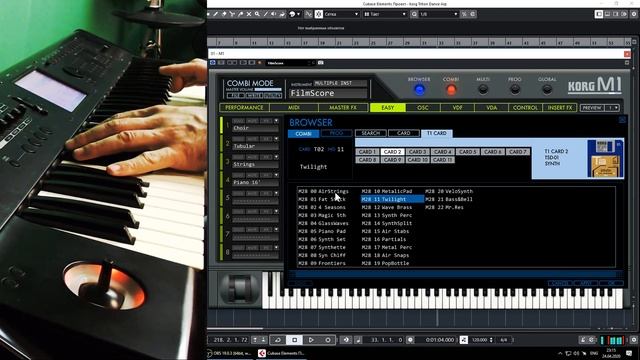Select the Cubase zoom magnifier tool
The width and height of the screenshot is (640, 360).
tap(257, 14)
